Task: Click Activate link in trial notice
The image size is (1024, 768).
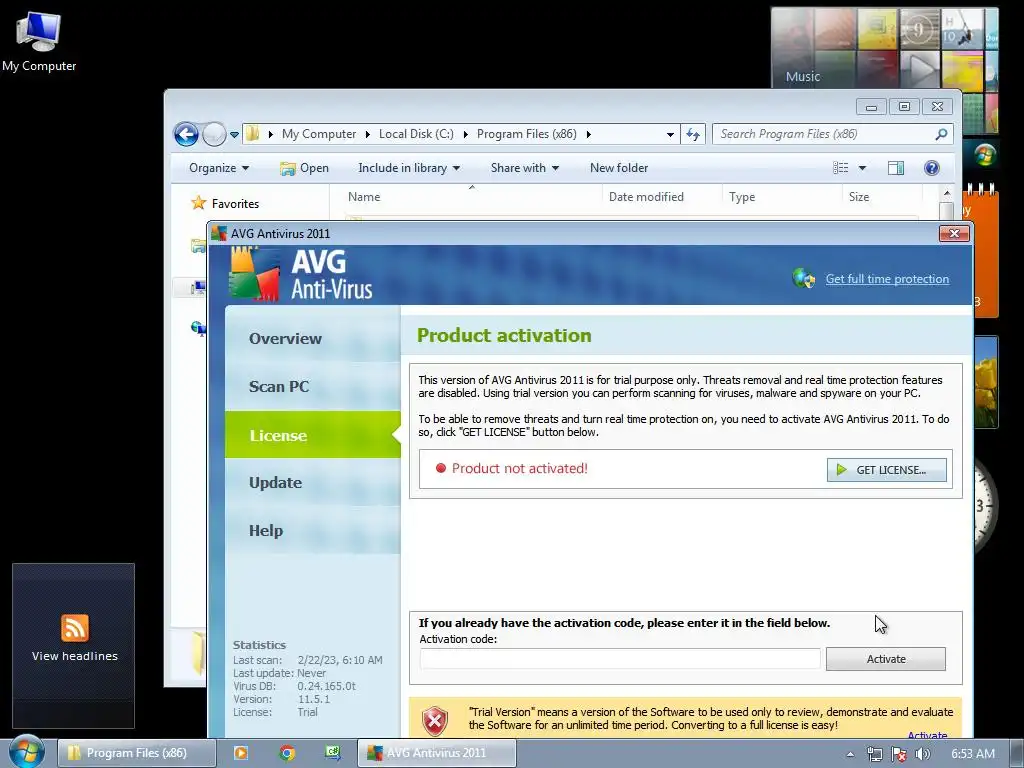Action: tap(927, 736)
